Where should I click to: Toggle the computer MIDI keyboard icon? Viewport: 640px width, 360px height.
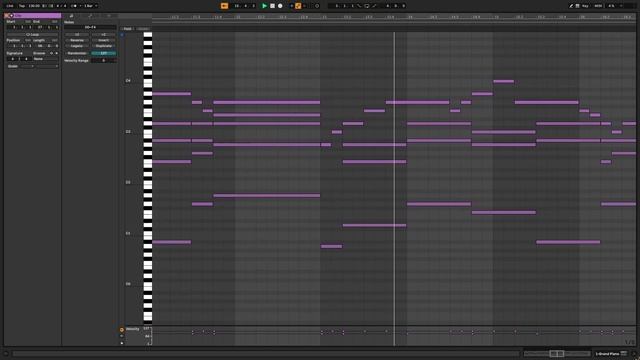pos(577,6)
